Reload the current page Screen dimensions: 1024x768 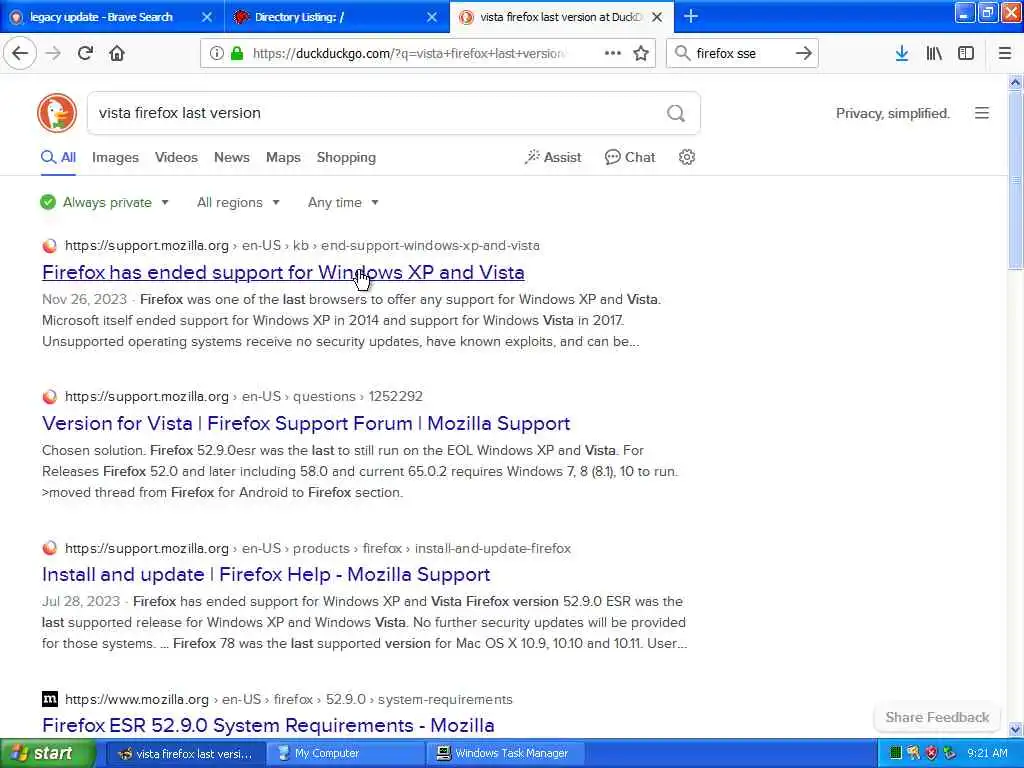pyautogui.click(x=86, y=53)
